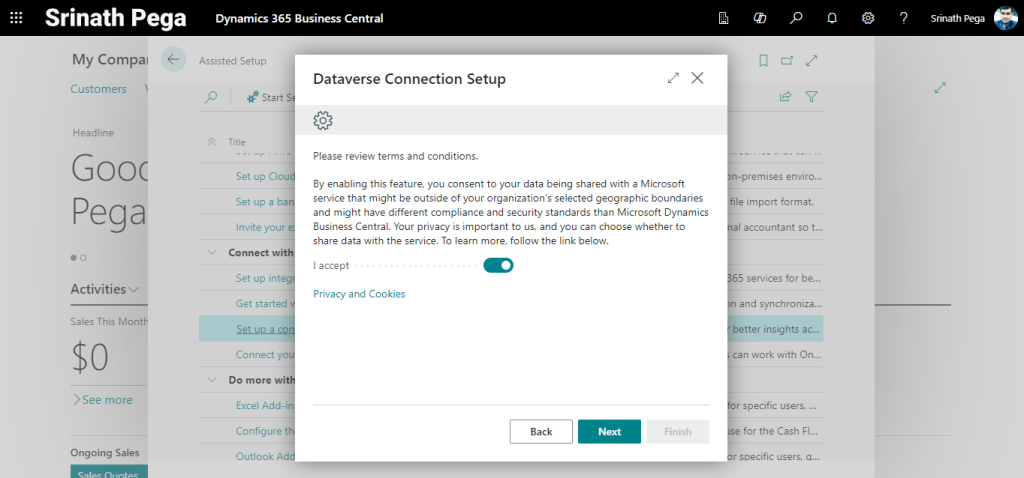
Task: Click the Back button
Action: click(x=541, y=431)
